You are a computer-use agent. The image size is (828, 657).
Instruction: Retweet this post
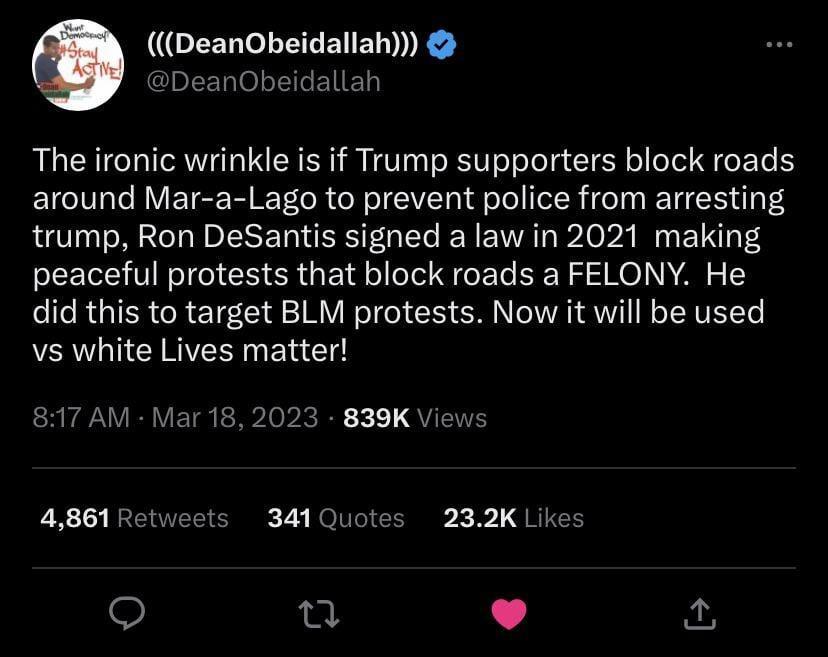pyautogui.click(x=318, y=614)
